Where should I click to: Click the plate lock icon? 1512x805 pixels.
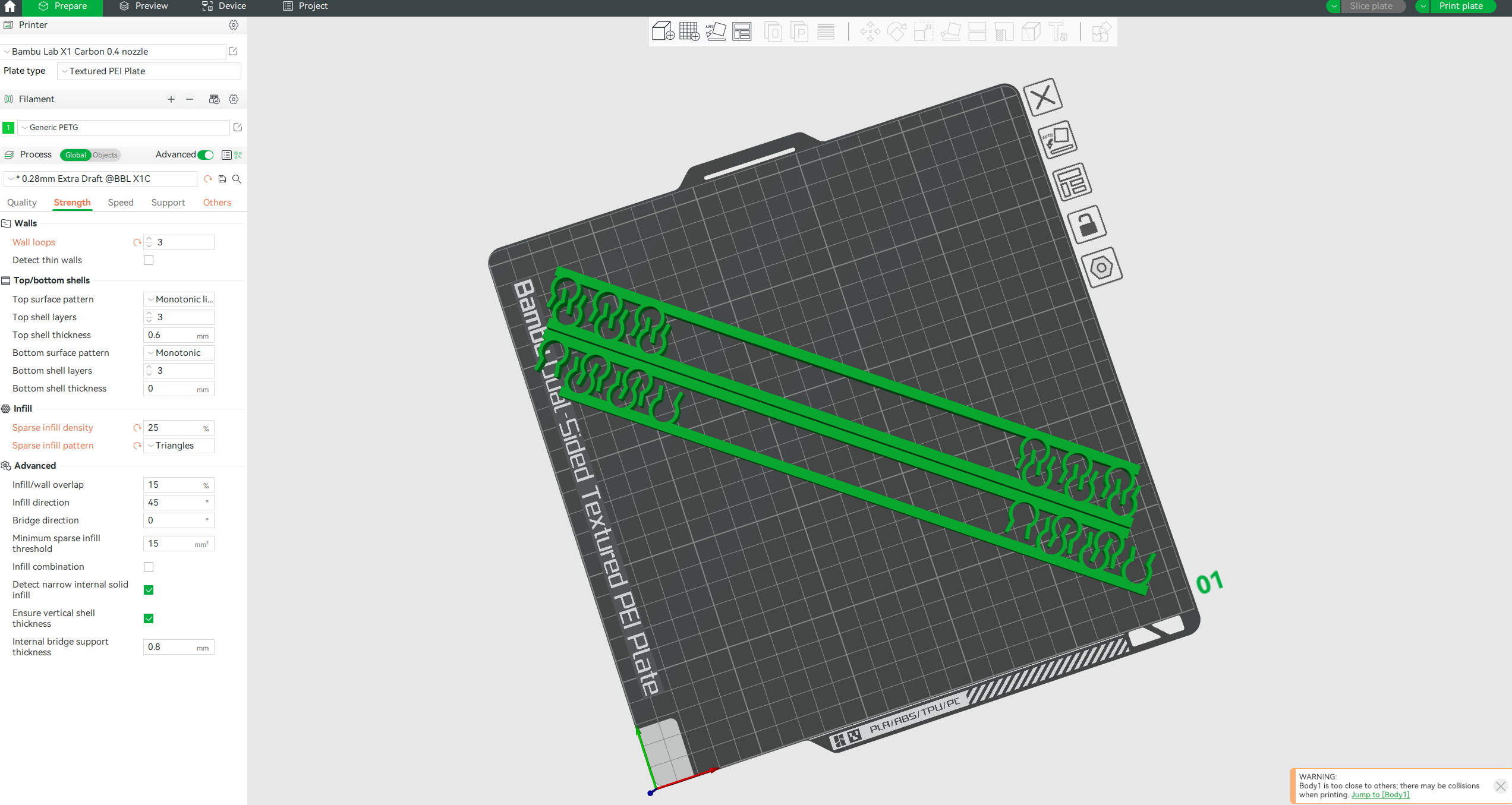(x=1087, y=225)
